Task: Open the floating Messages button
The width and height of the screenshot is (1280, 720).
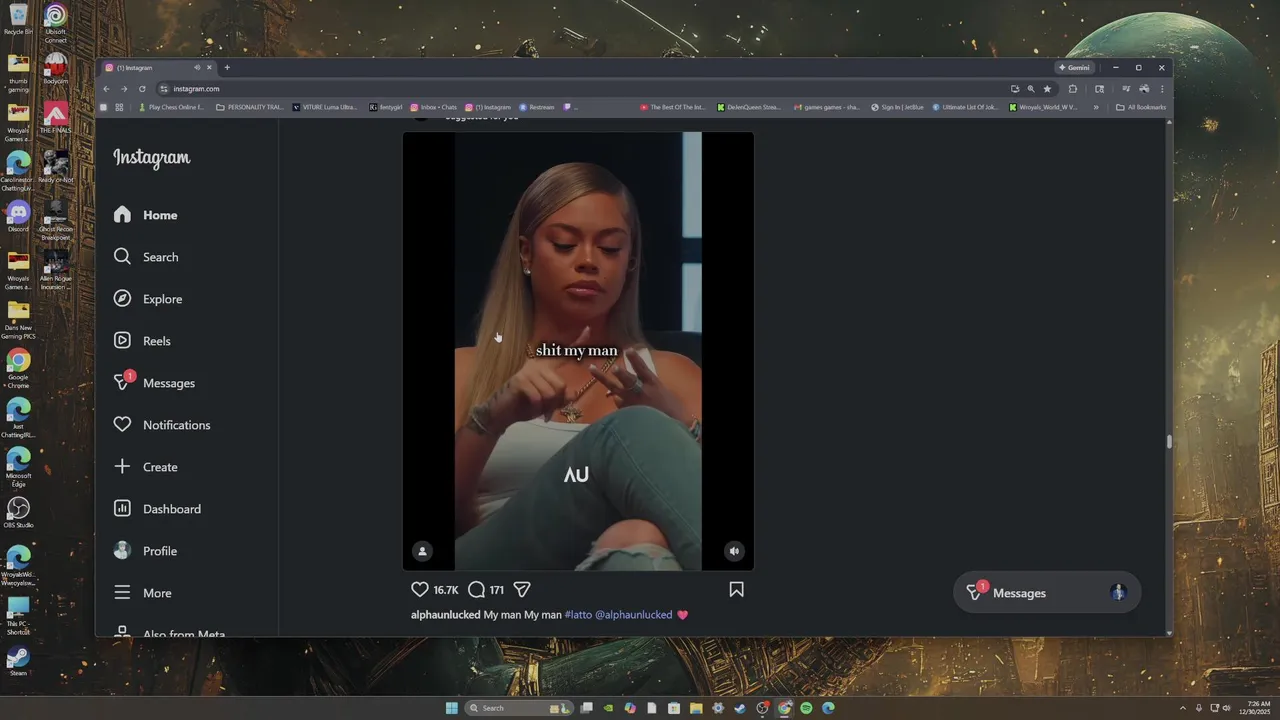Action: tap(1046, 593)
